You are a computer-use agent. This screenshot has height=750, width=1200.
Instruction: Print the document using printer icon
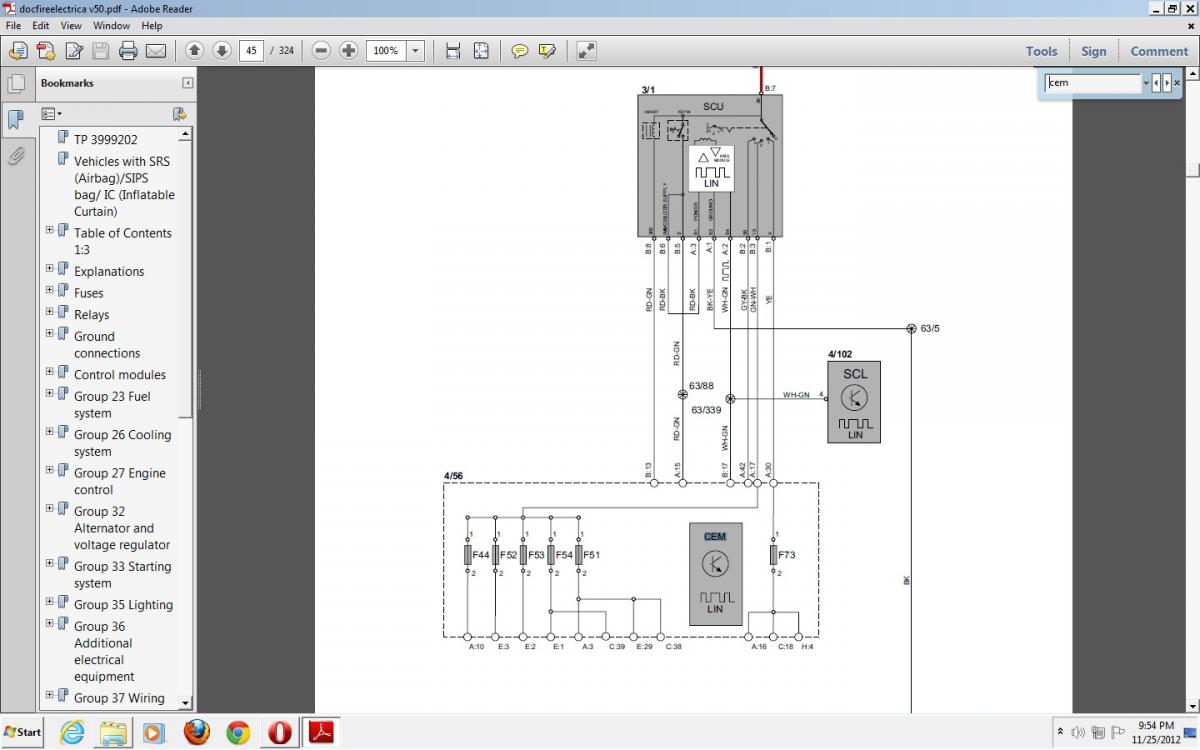(128, 50)
